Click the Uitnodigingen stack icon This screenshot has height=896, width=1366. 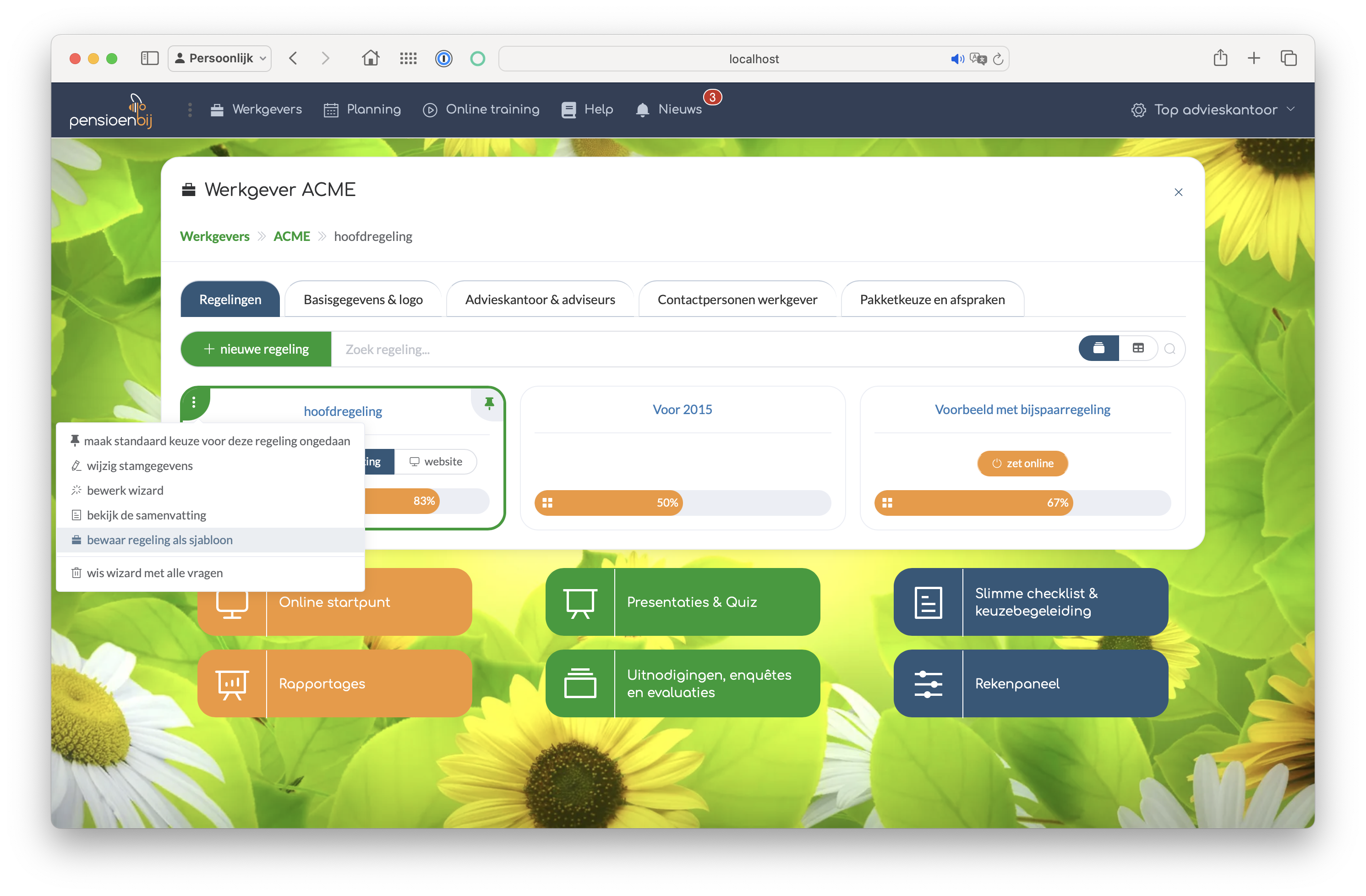click(579, 683)
